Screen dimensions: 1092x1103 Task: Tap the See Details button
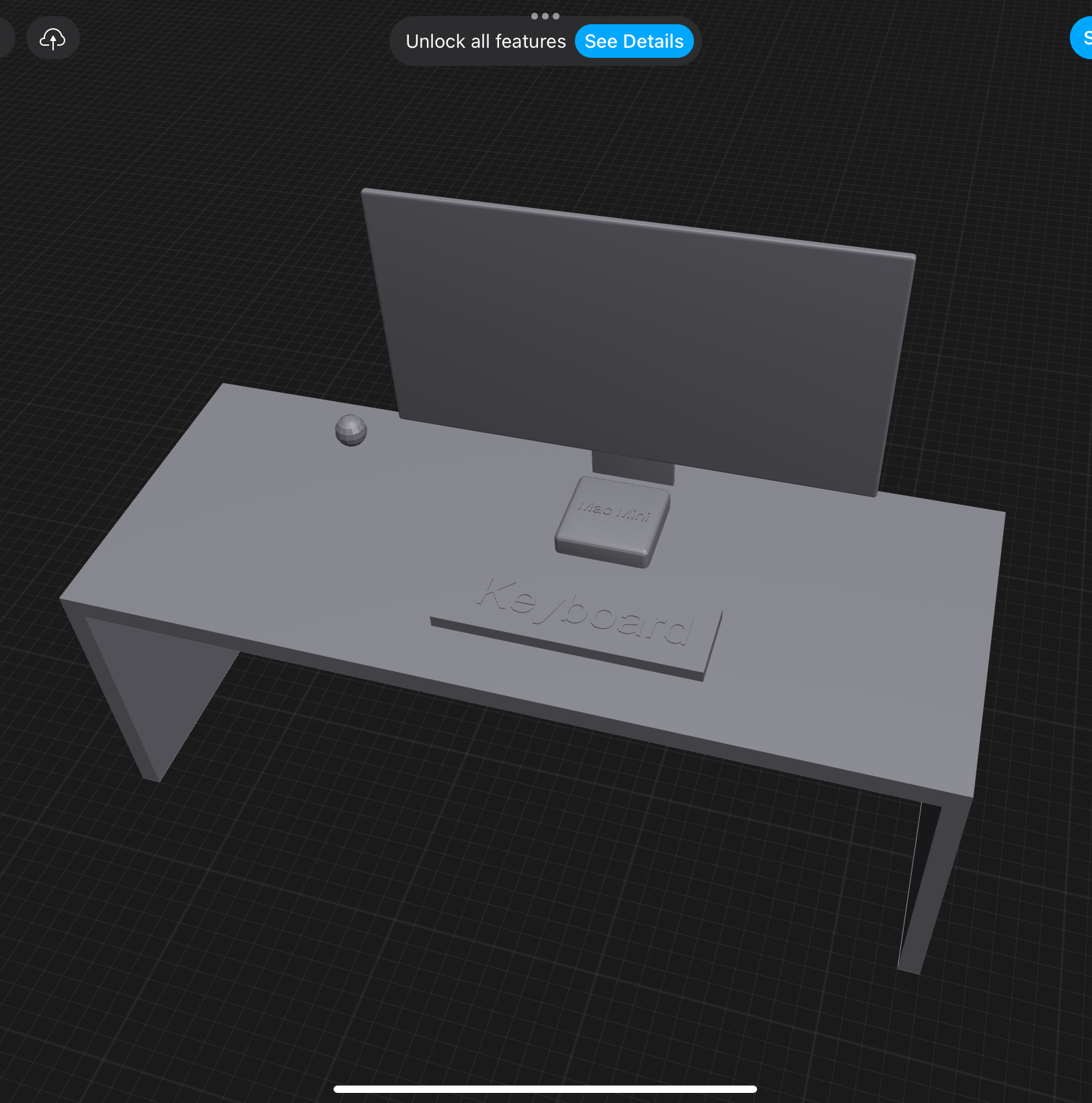pyautogui.click(x=633, y=41)
